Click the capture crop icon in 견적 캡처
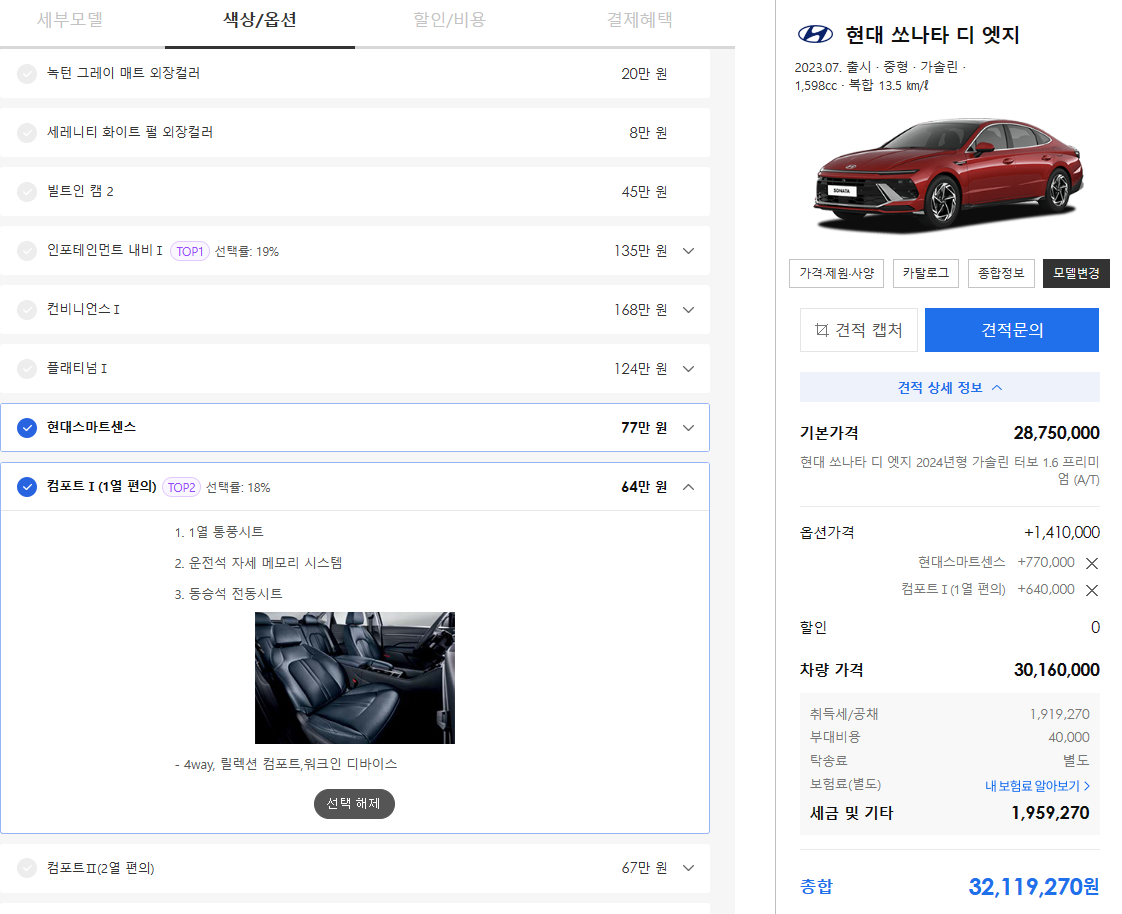 point(821,330)
